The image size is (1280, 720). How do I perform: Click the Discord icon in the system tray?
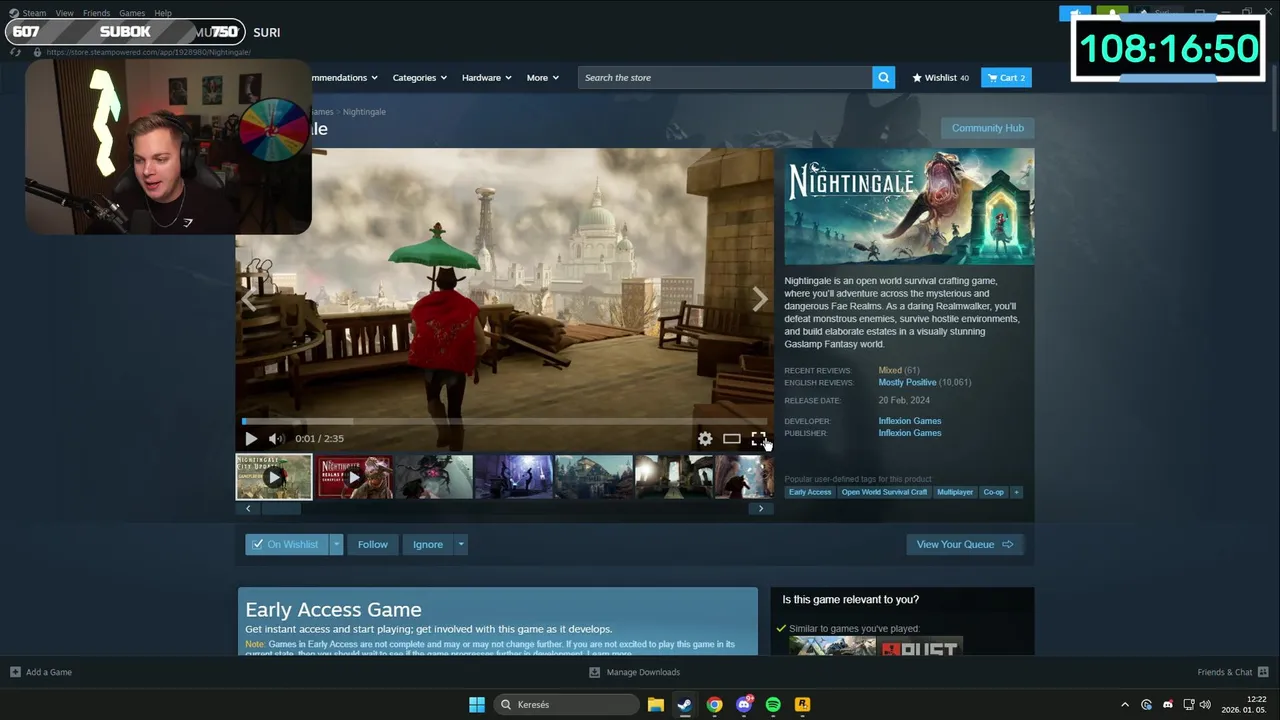(1167, 704)
